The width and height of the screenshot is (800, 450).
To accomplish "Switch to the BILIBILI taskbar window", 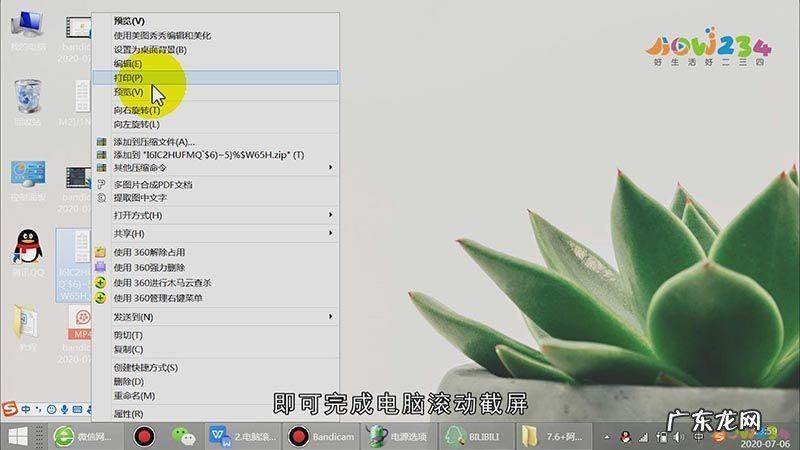I will 475,437.
